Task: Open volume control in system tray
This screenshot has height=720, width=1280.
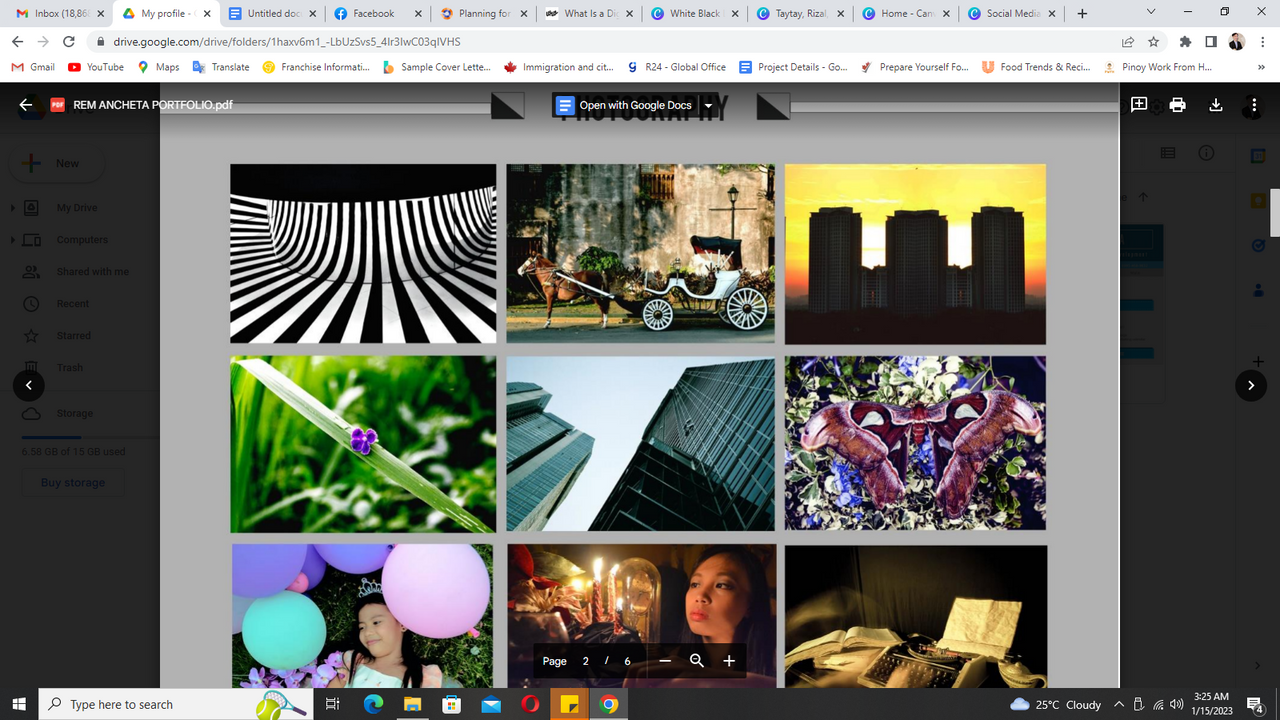Action: tap(1176, 705)
